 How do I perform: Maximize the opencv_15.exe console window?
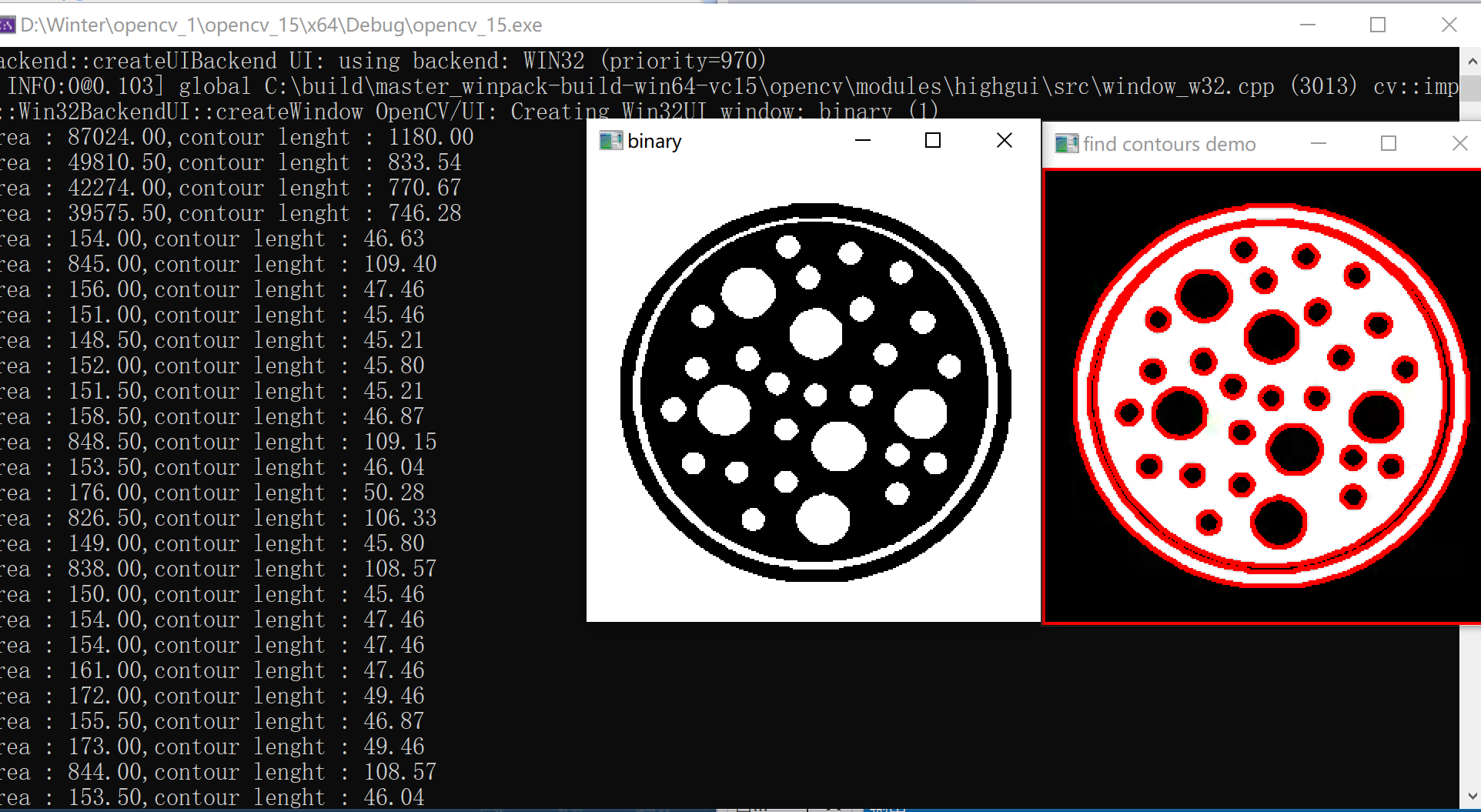coord(1376,25)
